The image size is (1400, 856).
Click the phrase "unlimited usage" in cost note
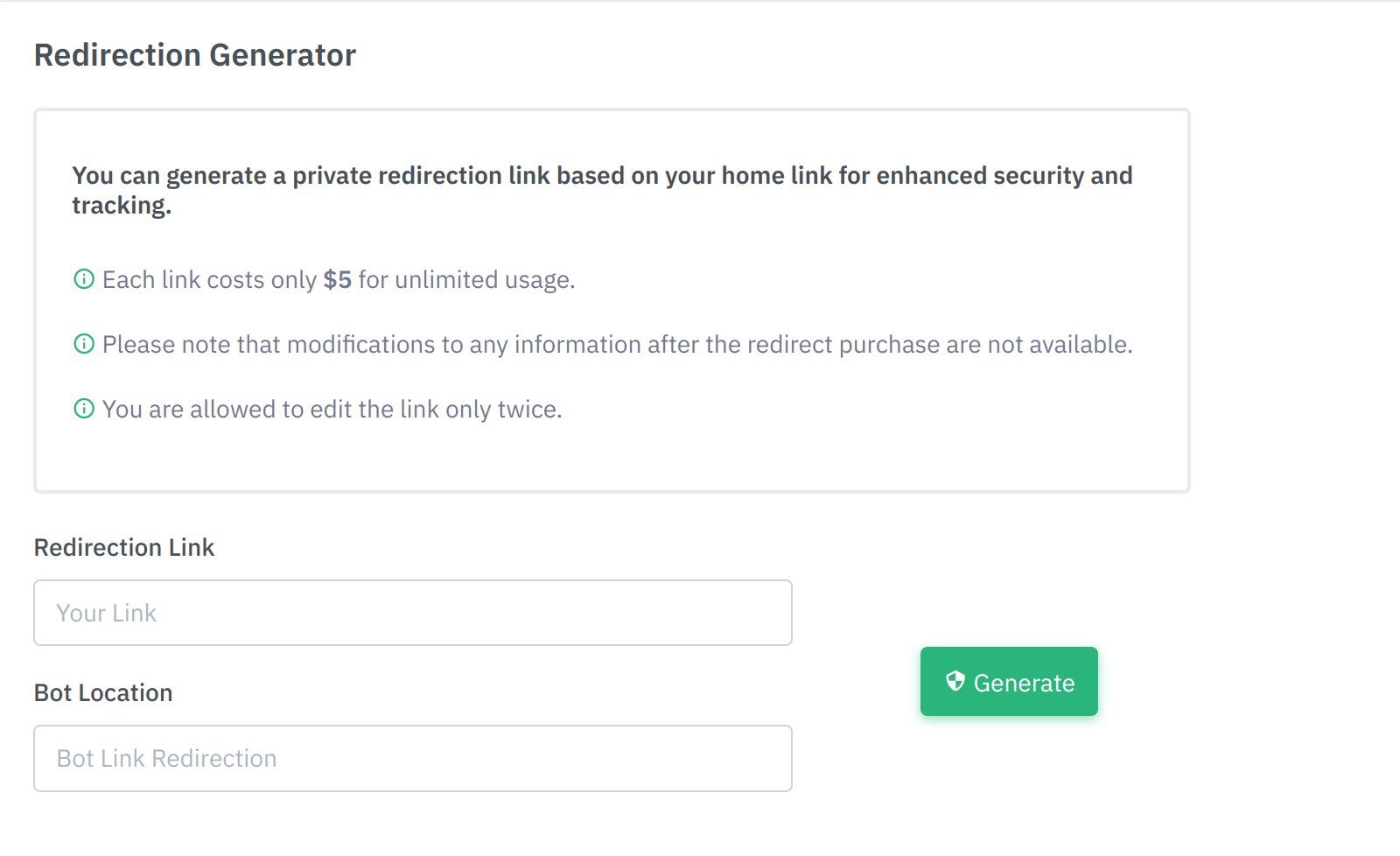484,281
